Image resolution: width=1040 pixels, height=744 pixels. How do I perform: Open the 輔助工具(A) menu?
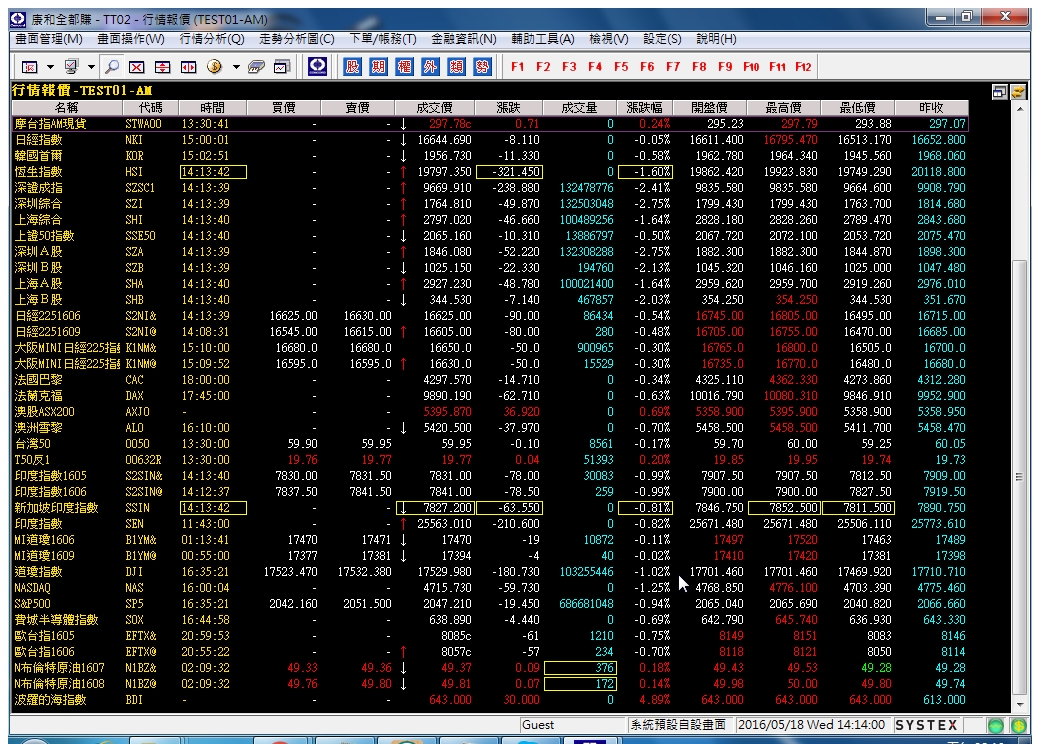543,39
